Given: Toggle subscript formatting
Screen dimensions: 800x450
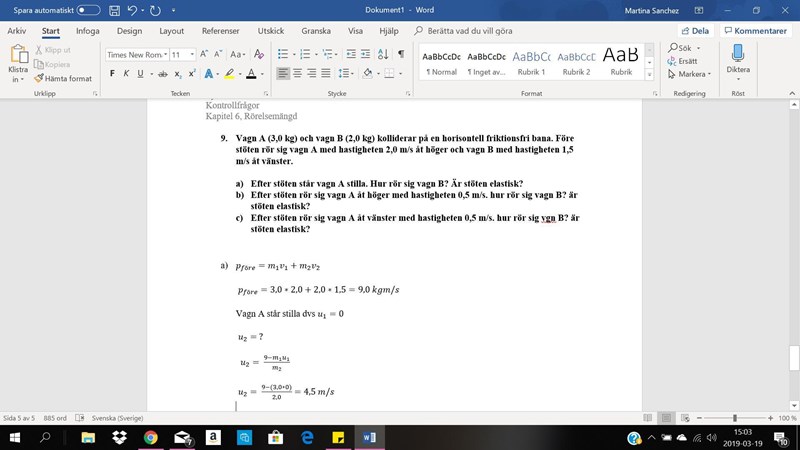Looking at the screenshot, I should (177, 74).
